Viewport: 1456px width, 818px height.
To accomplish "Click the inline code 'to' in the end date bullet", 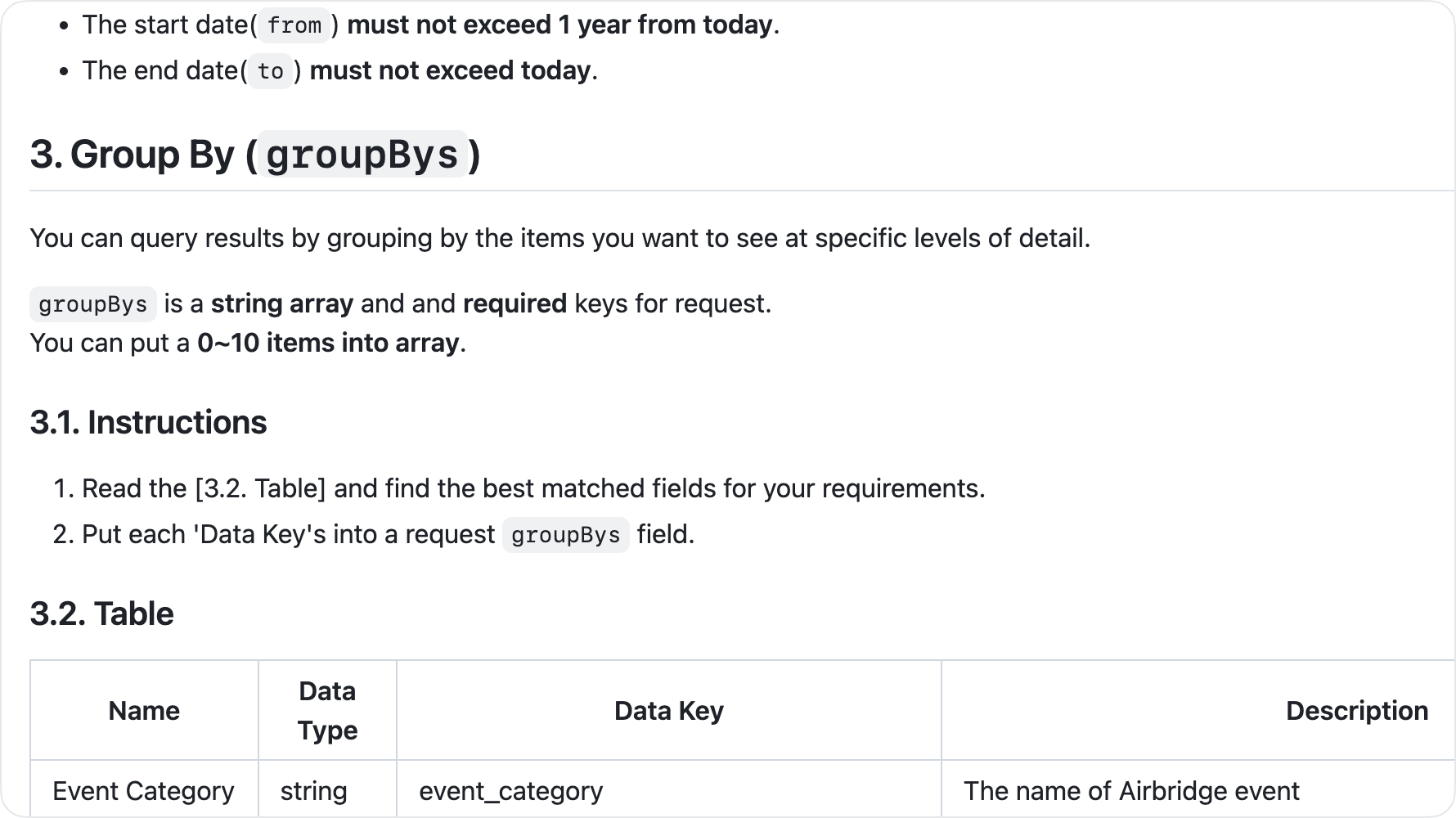I will [x=270, y=71].
